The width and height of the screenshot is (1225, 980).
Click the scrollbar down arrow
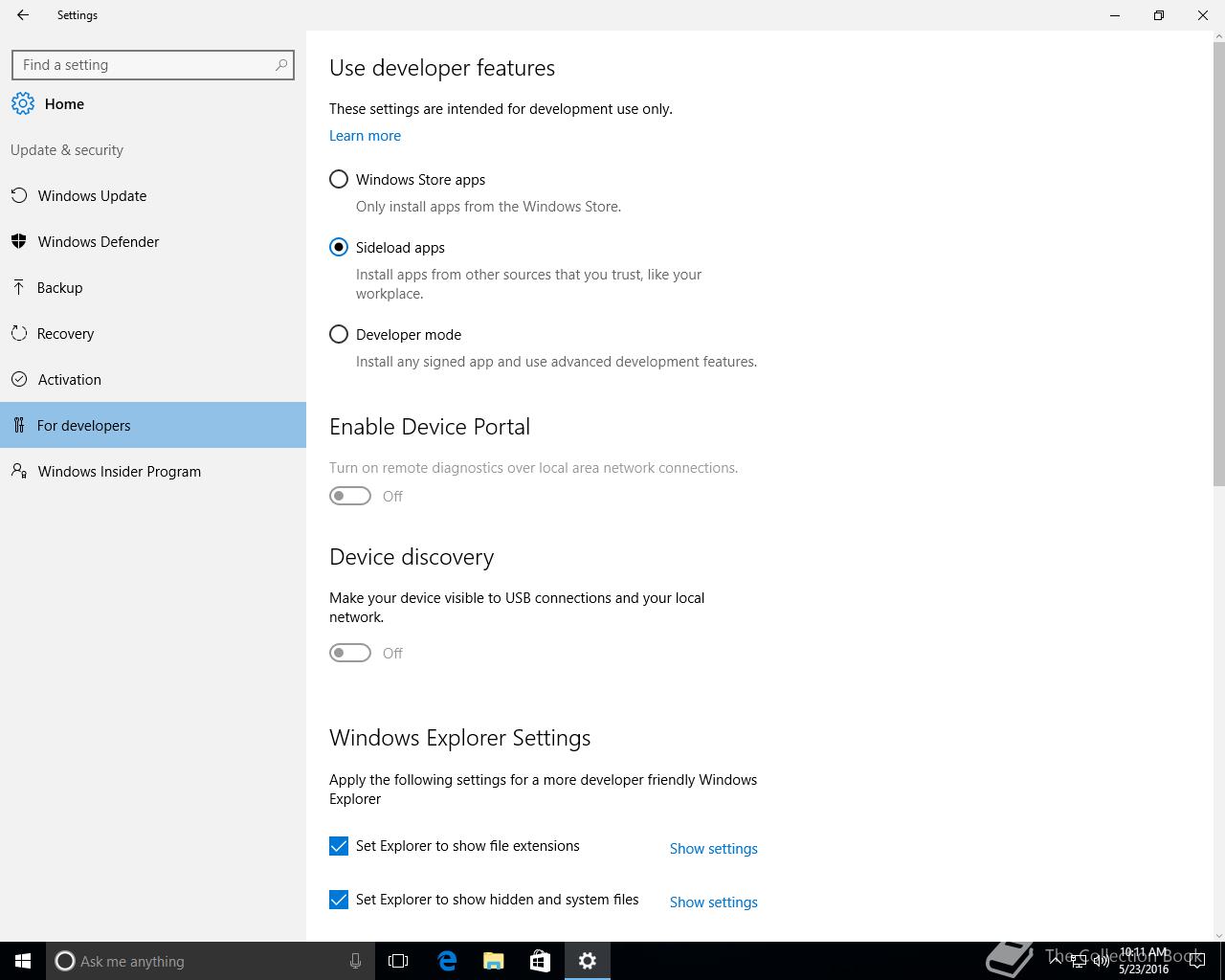[x=1218, y=935]
